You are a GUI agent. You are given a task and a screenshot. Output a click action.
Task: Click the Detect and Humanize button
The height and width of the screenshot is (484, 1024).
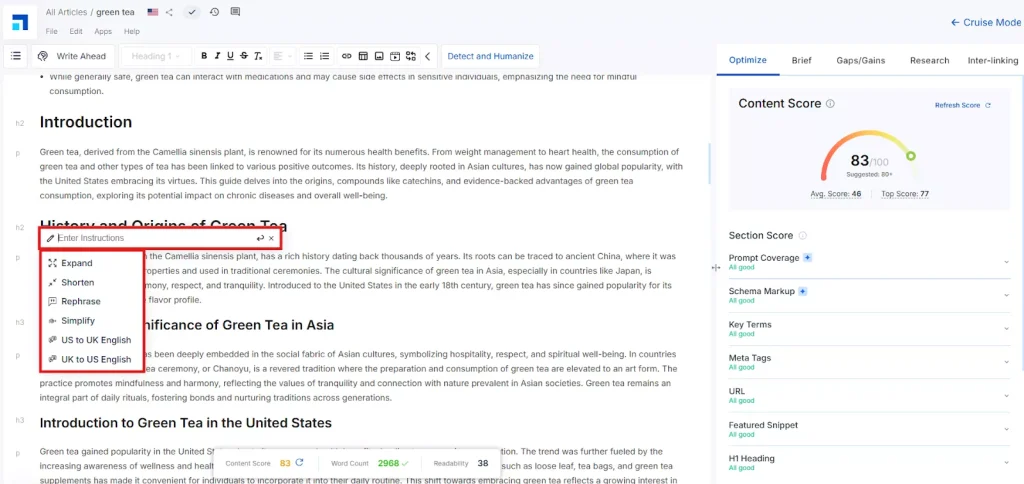(x=490, y=56)
